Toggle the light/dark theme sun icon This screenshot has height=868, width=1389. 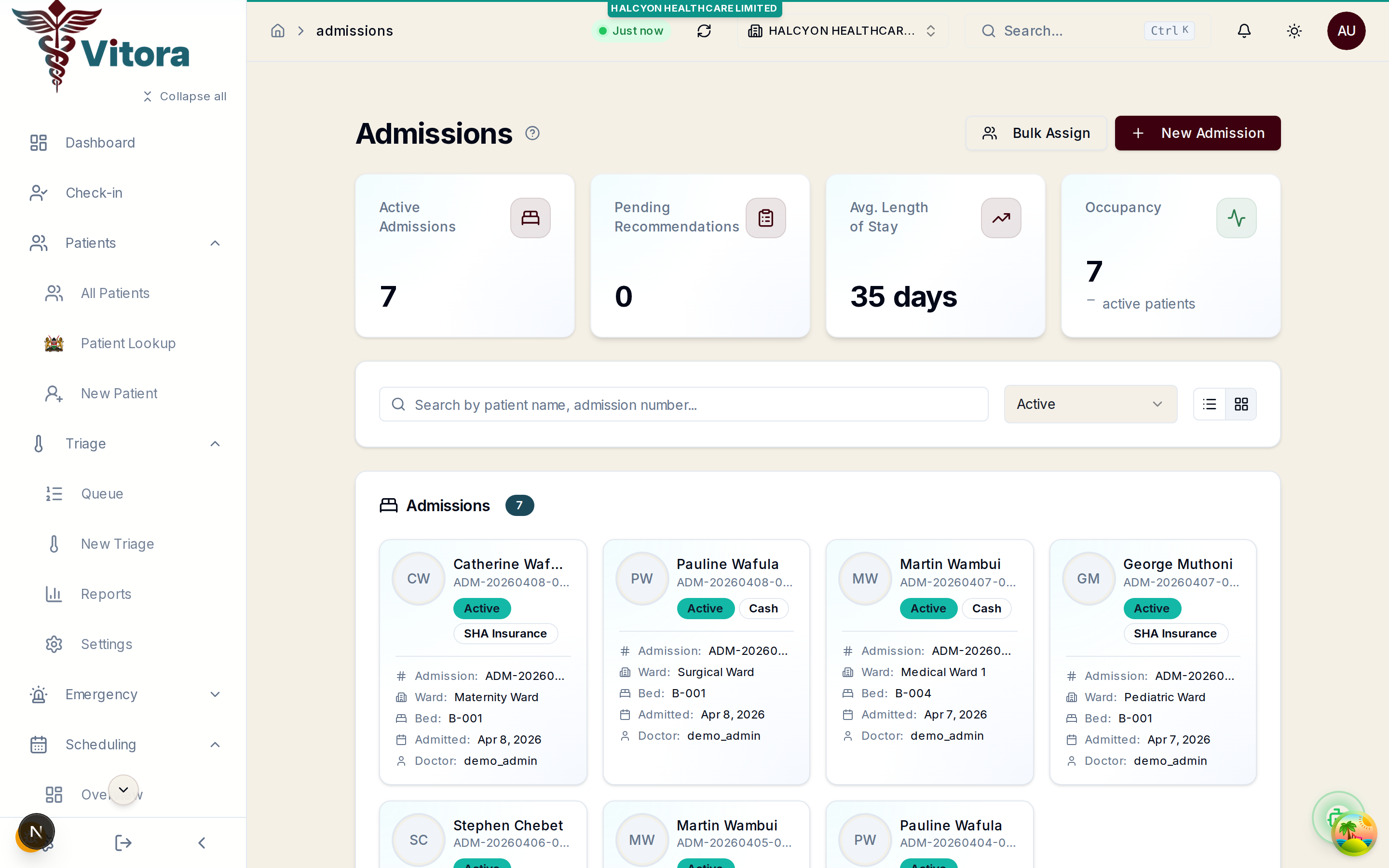1294,31
